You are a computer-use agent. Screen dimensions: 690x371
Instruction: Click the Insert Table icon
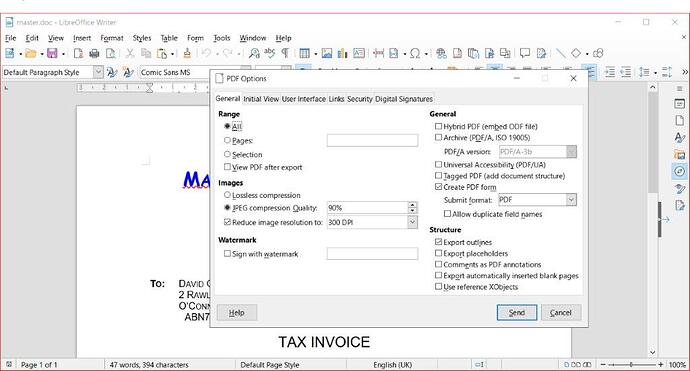click(304, 53)
